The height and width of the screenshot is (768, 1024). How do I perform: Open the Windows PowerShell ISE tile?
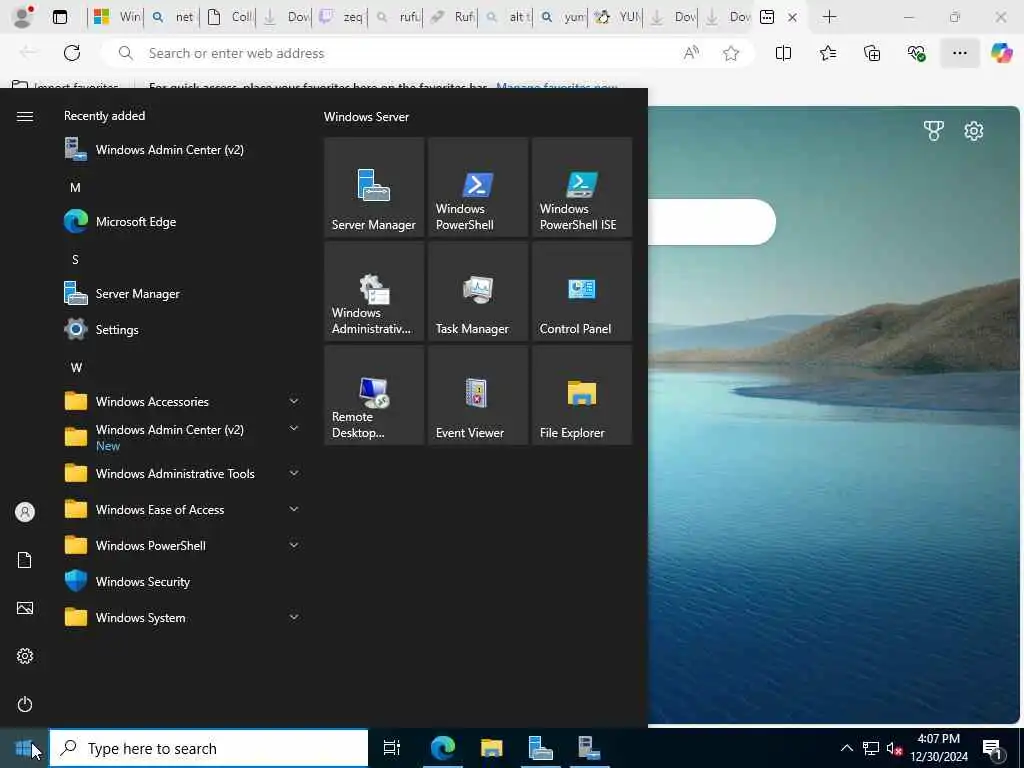coord(582,187)
